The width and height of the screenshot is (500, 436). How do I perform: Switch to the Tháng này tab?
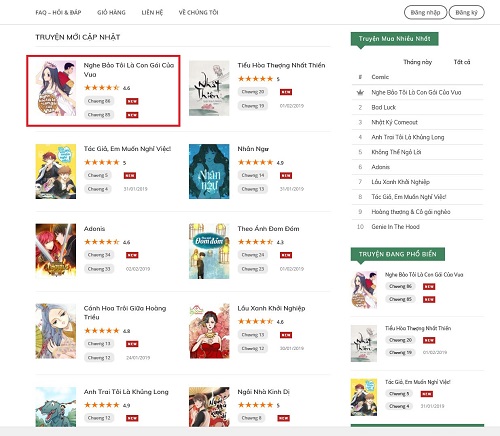coord(417,62)
